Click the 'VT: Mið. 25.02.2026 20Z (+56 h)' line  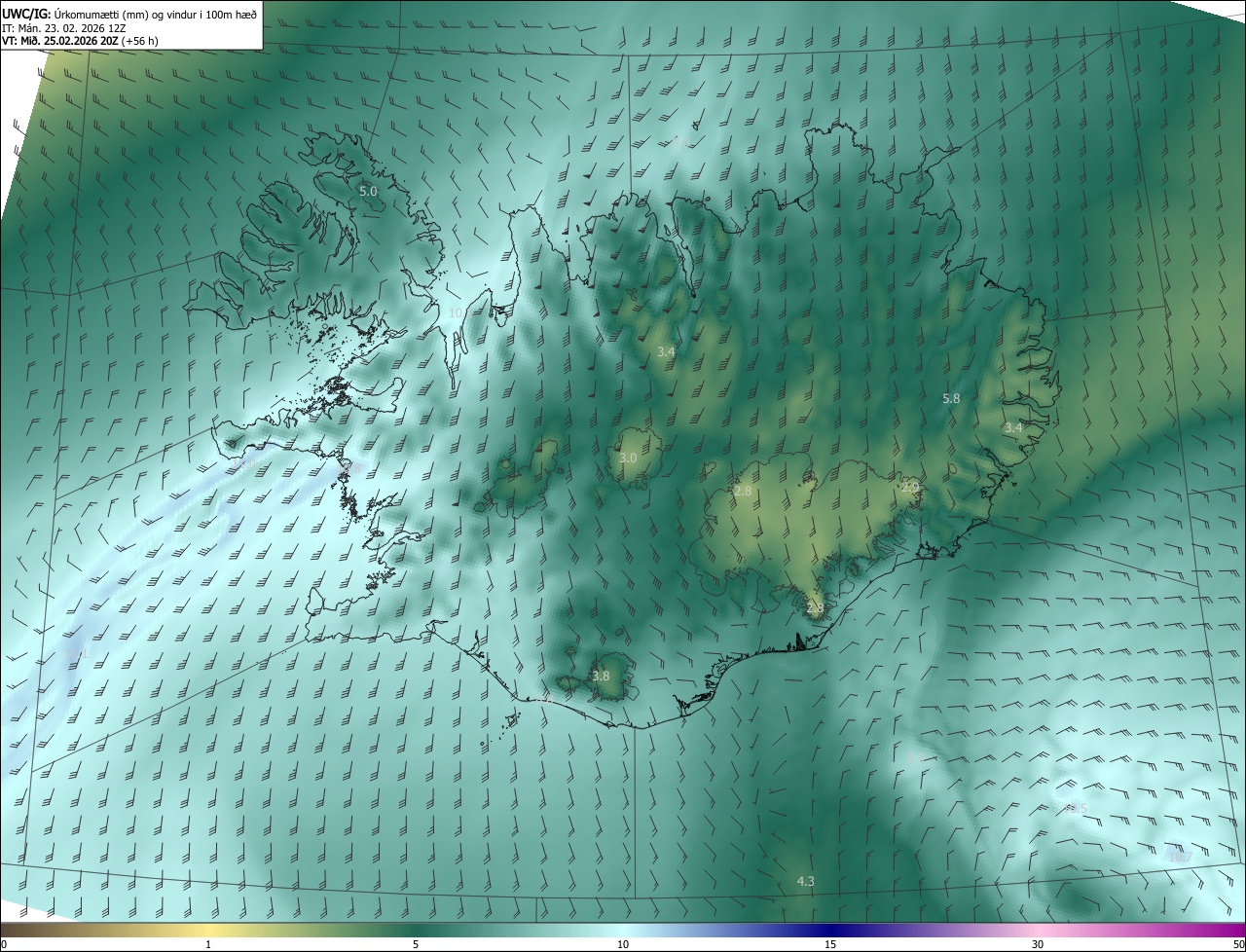point(81,41)
